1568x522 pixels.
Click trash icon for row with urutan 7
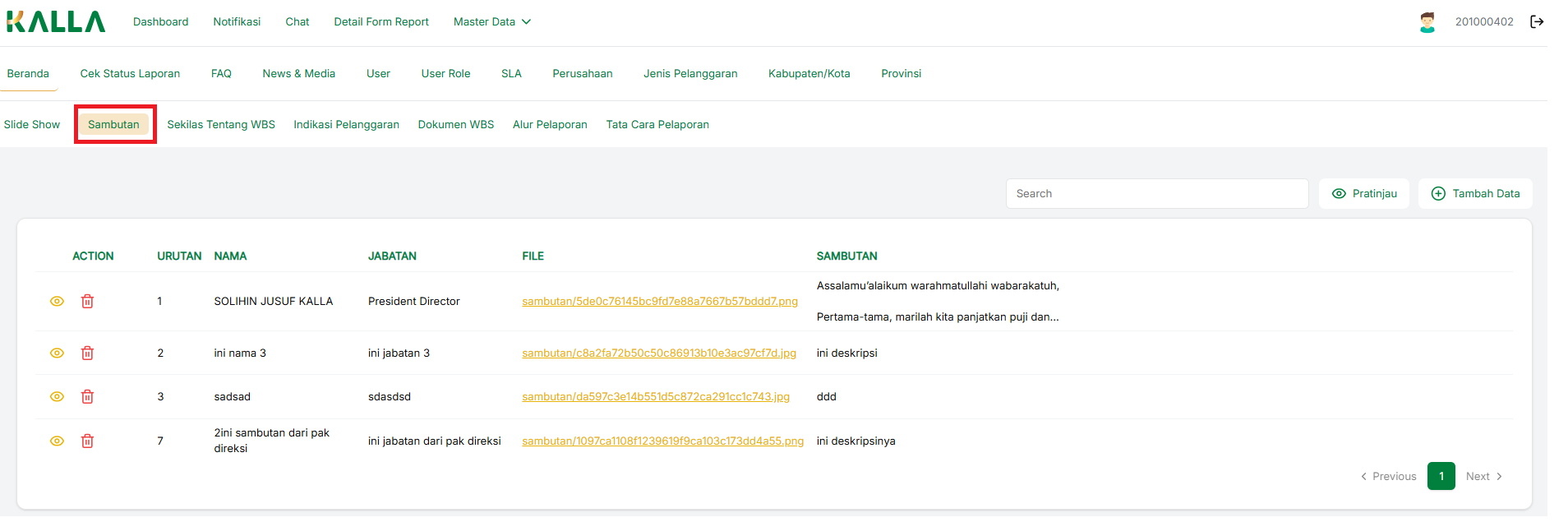[87, 441]
